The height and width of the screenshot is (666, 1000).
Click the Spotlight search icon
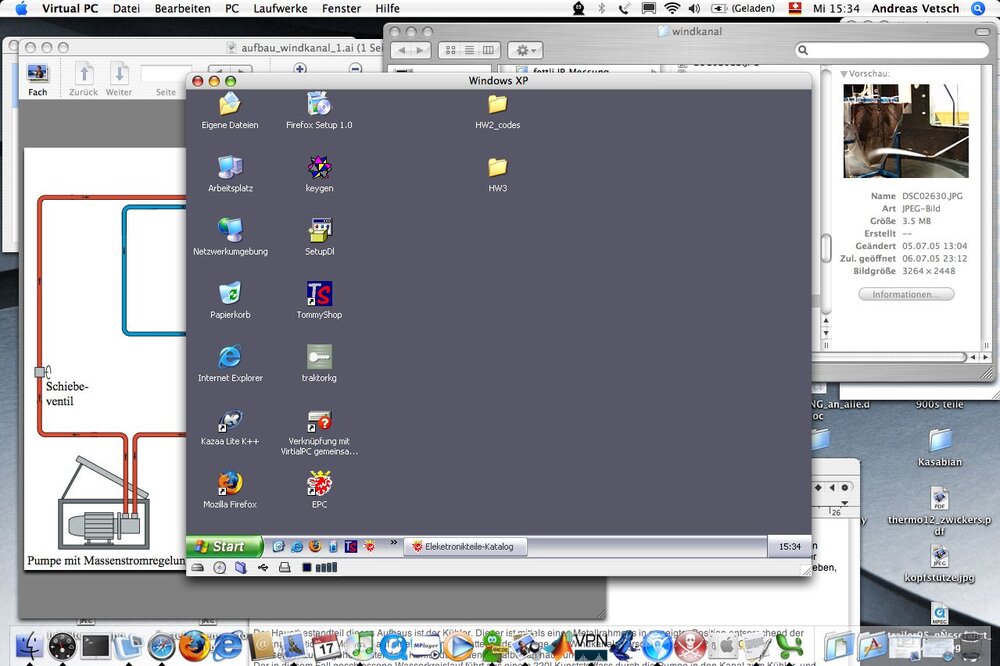coord(978,8)
